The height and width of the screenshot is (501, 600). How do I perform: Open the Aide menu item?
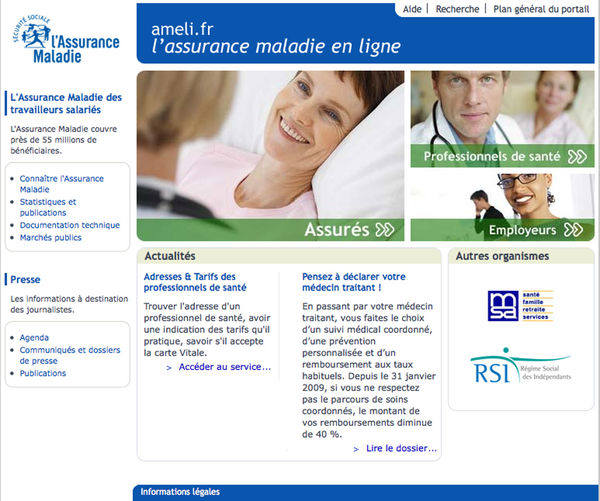point(411,9)
